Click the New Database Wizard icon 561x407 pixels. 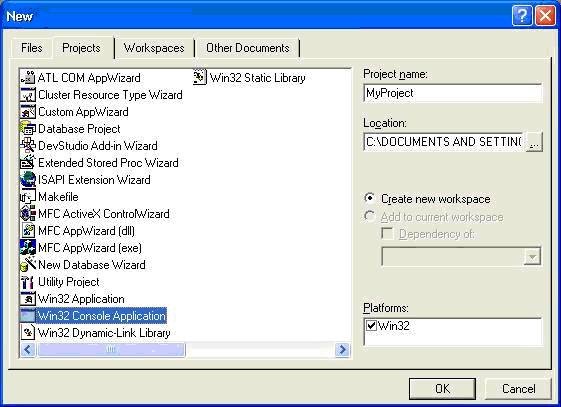pyautogui.click(x=28, y=265)
